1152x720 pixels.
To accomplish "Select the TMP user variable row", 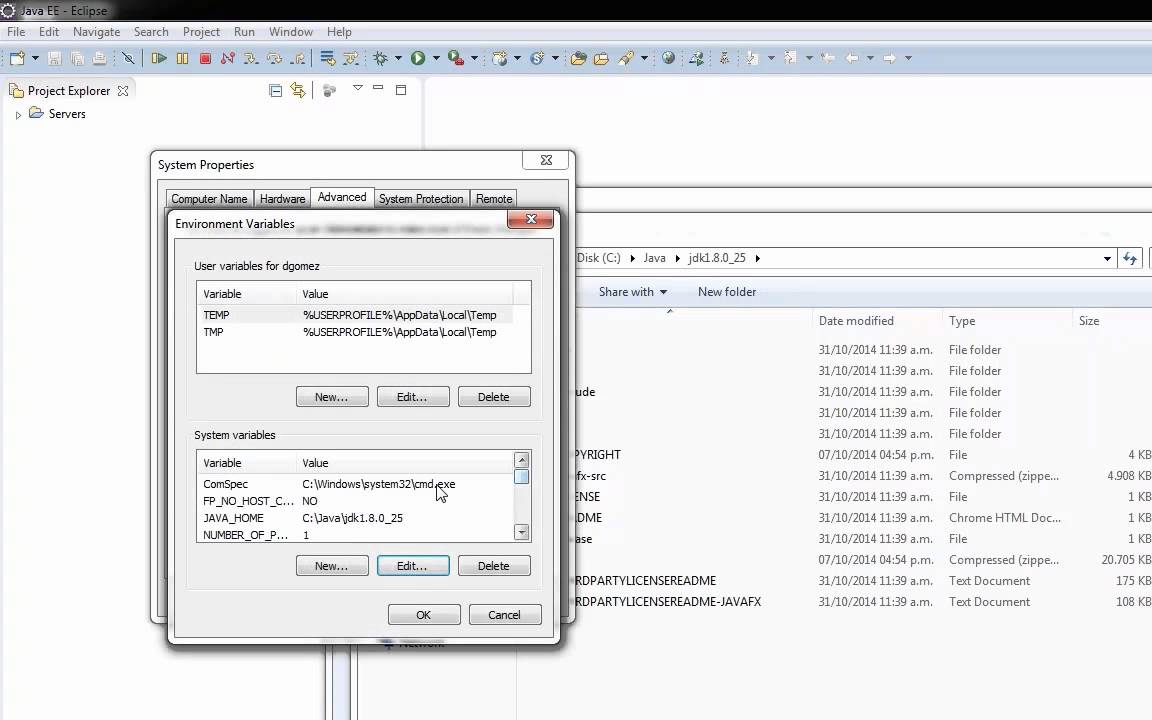I will click(x=356, y=332).
